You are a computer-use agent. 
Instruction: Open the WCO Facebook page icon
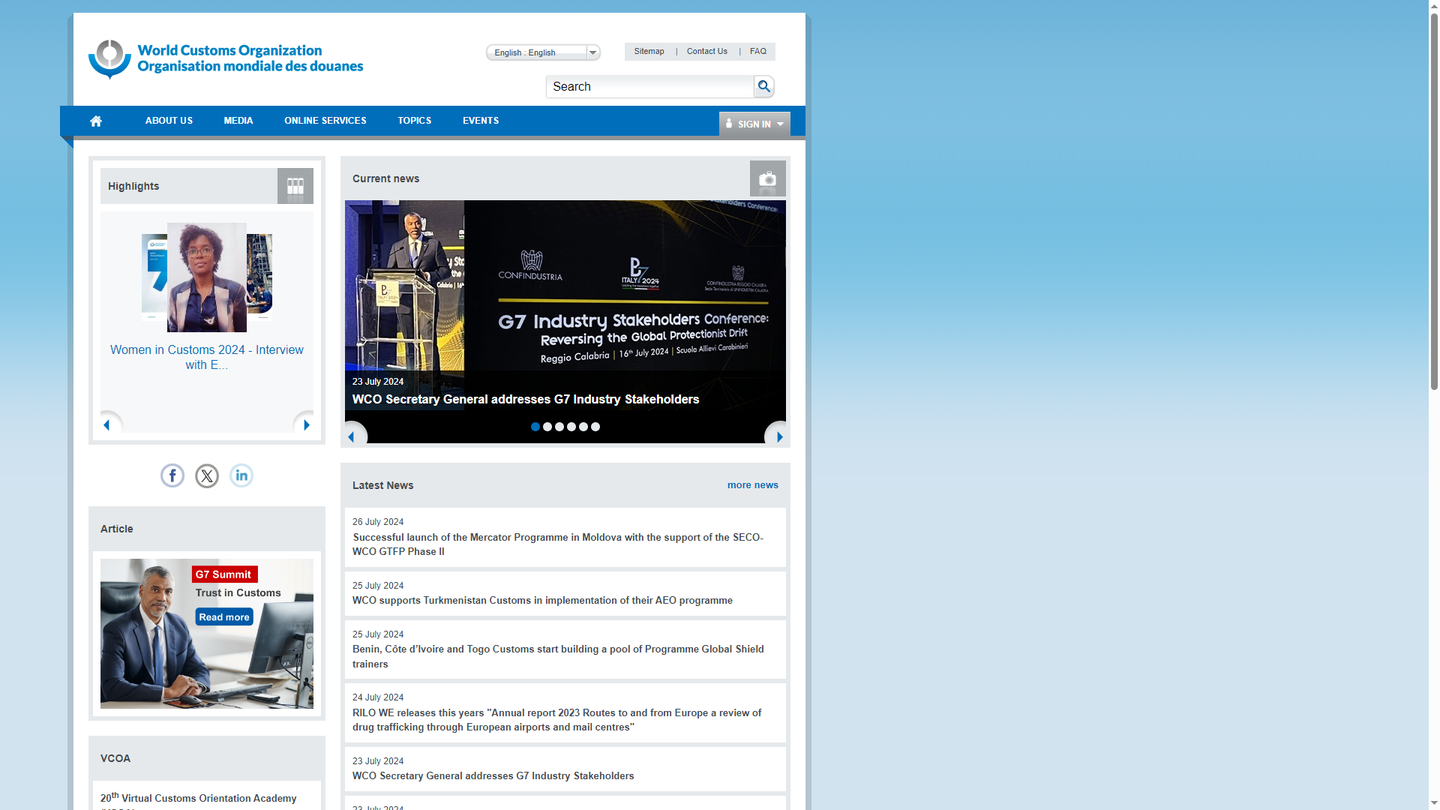(x=172, y=476)
